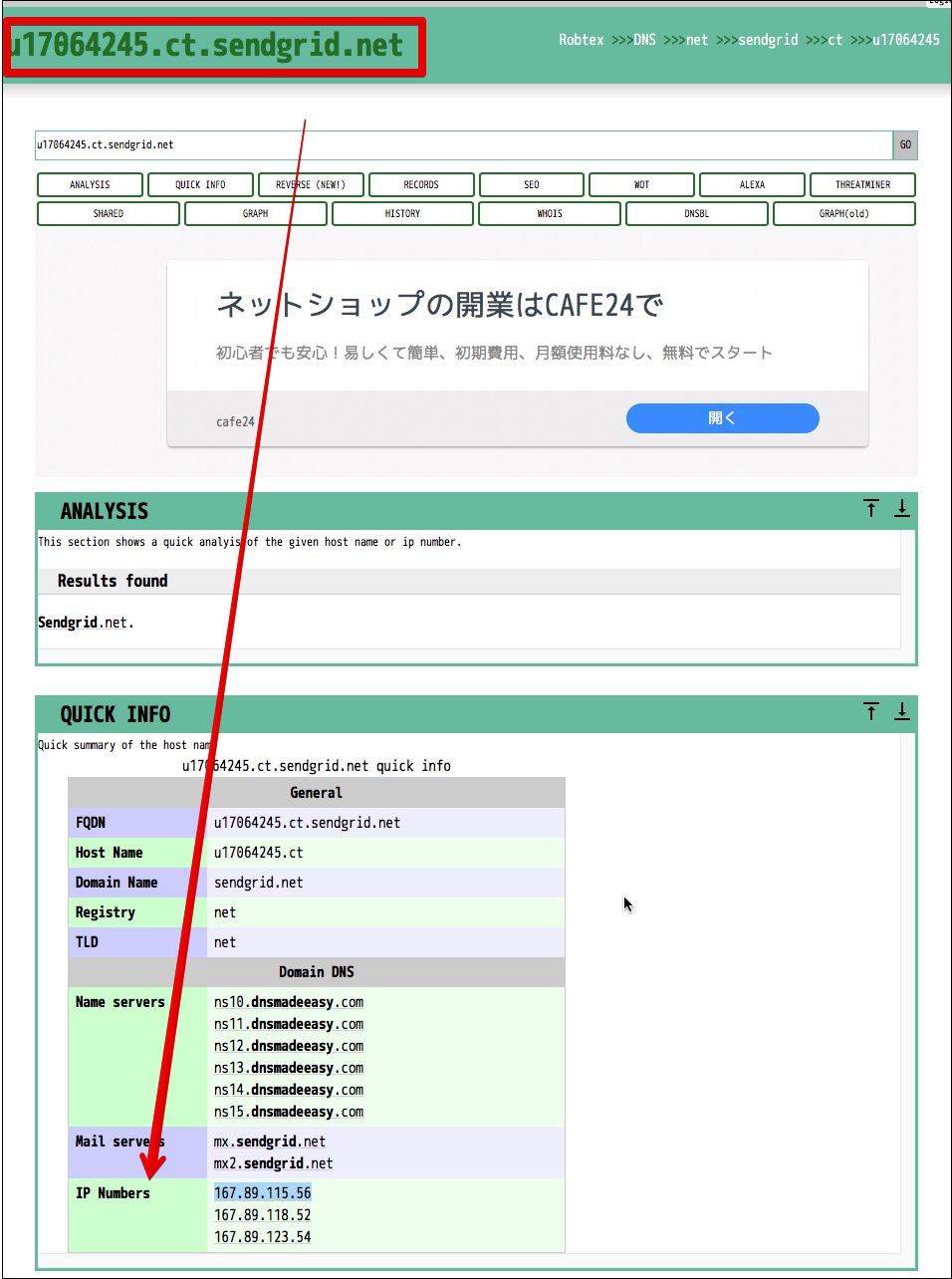Click highlighted IP 167.89.115.56
The height and width of the screenshot is (1279, 952).
point(263,1193)
